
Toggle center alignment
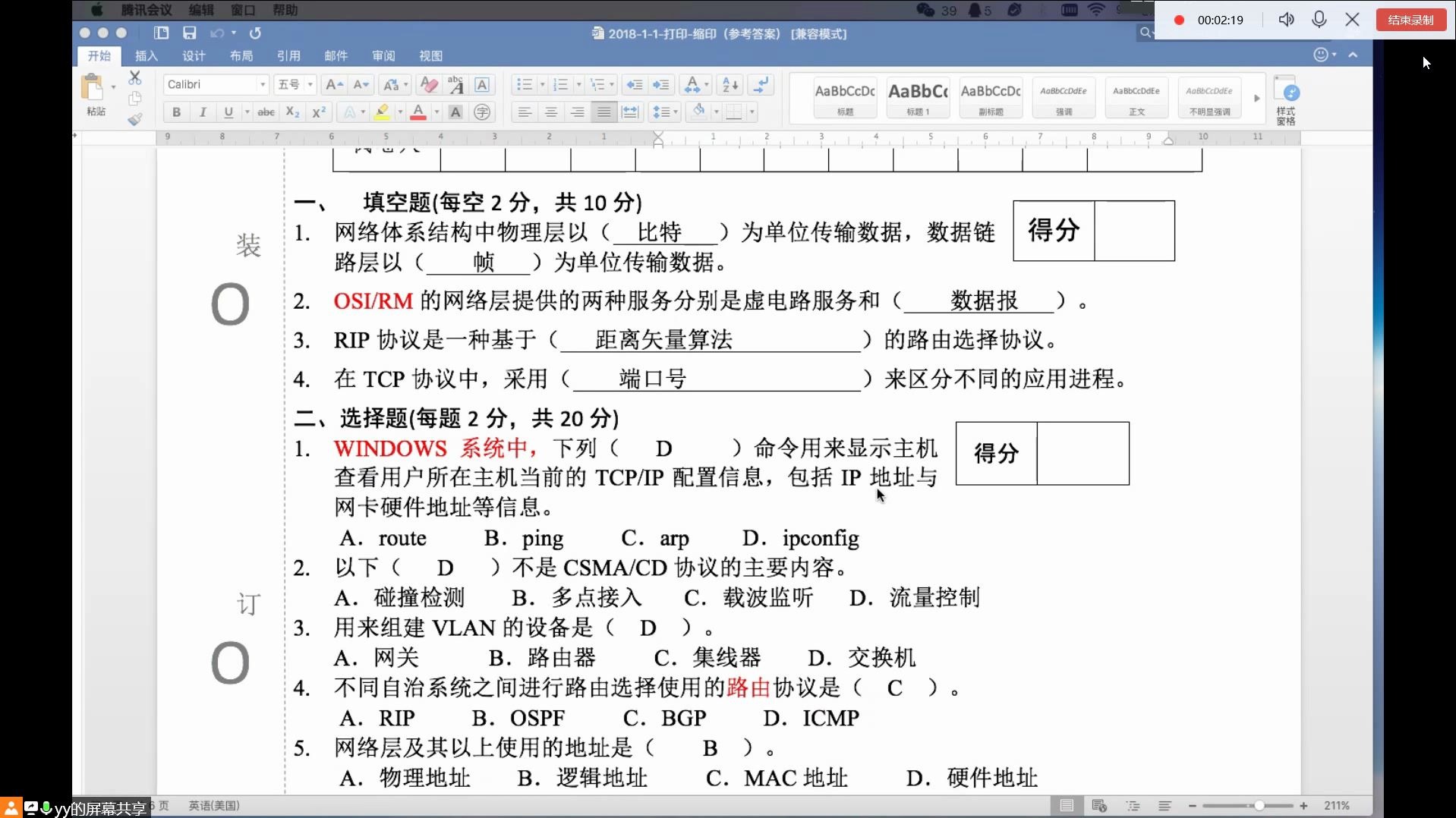(551, 112)
